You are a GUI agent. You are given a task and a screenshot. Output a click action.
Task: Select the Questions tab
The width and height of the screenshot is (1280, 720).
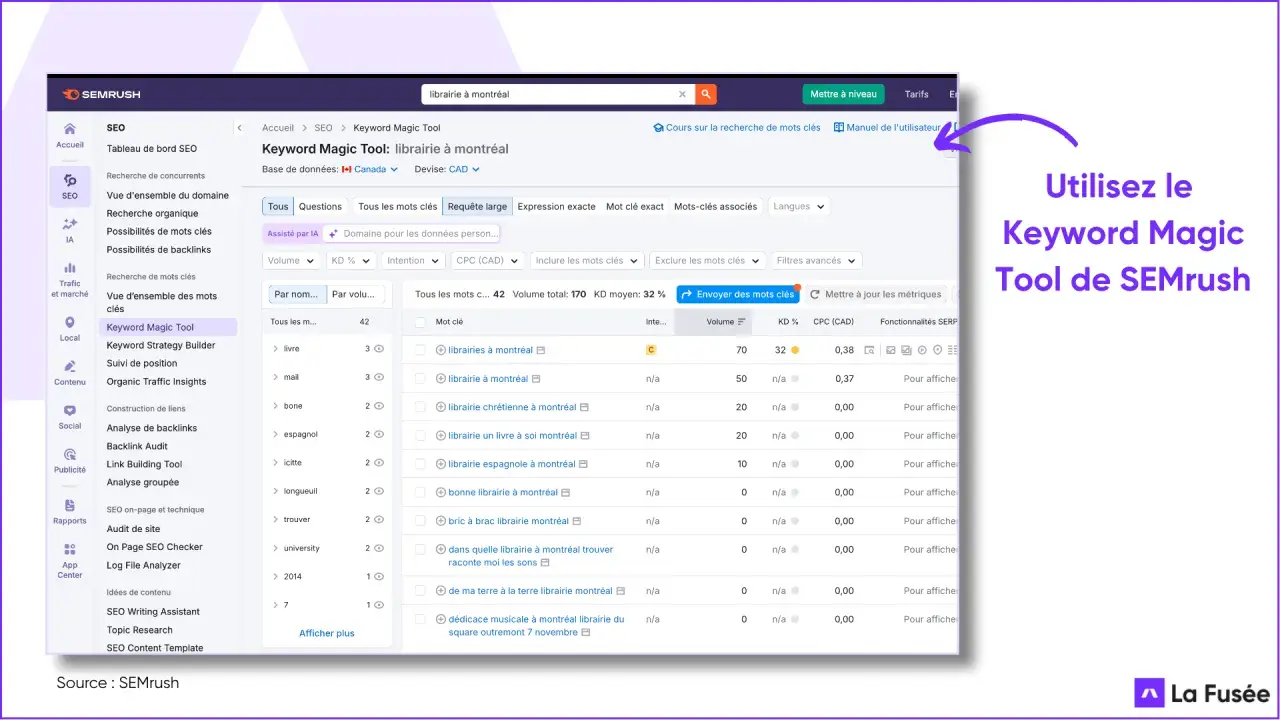pos(320,206)
